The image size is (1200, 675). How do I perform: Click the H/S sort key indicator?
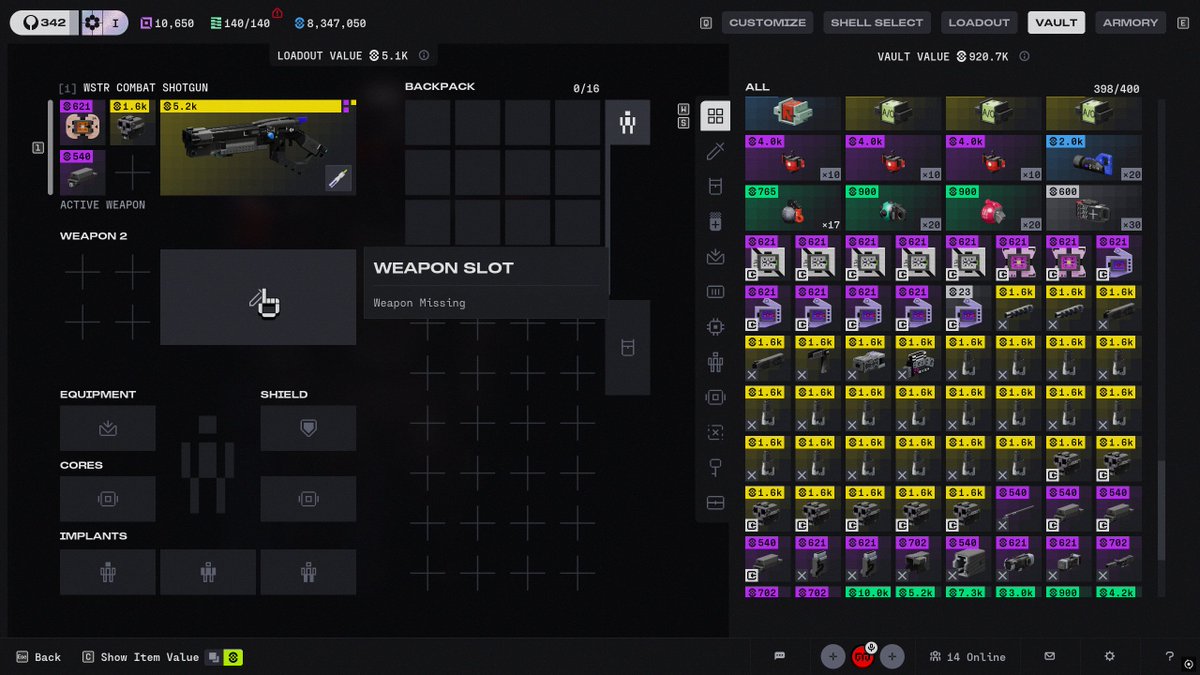(x=684, y=116)
